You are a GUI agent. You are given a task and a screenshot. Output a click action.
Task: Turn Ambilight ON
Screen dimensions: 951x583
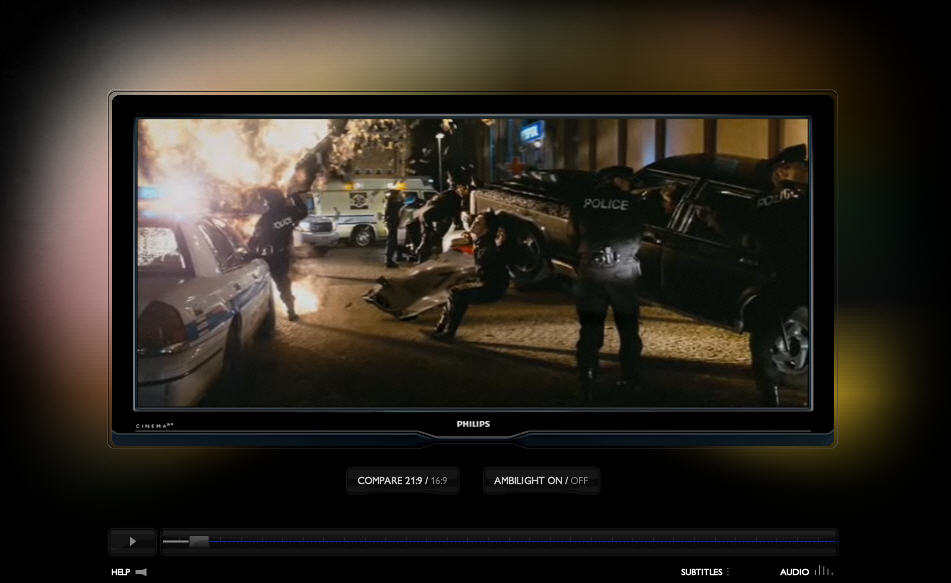(555, 480)
